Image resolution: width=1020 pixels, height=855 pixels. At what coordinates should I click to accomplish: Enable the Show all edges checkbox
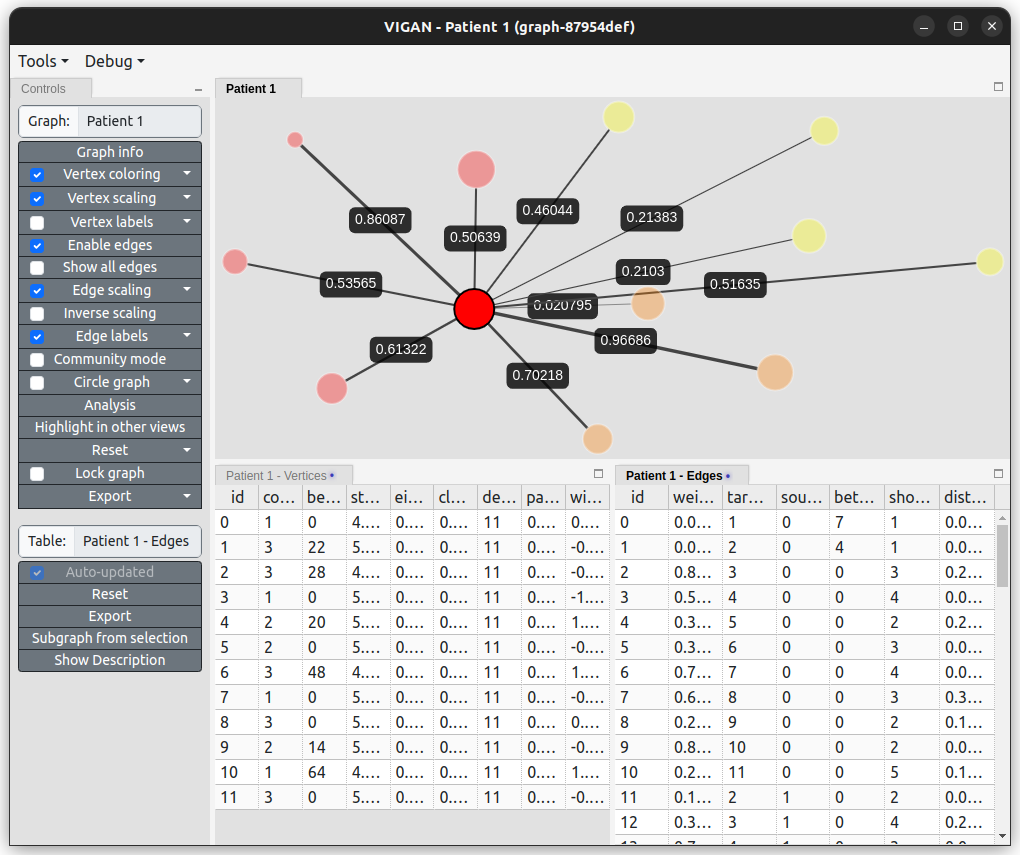[x=37, y=268]
